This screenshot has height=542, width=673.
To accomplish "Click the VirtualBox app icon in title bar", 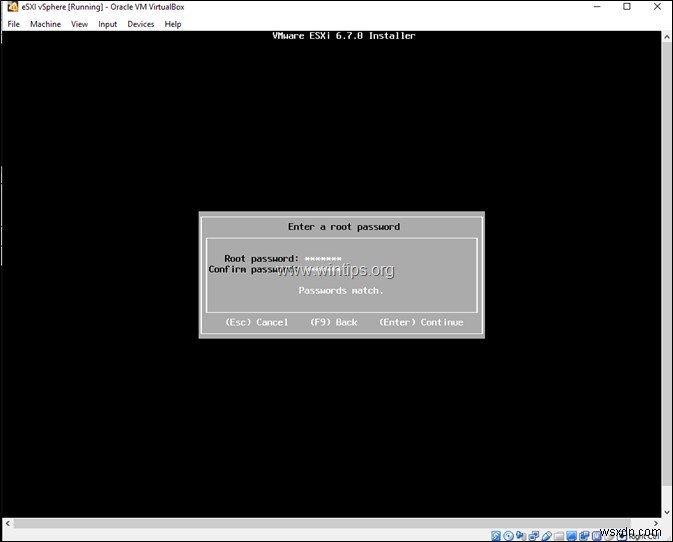I will click(12, 7).
